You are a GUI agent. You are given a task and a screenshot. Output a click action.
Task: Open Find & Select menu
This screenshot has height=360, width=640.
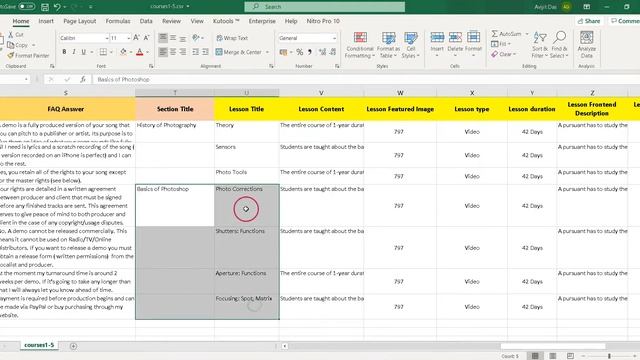coord(559,45)
